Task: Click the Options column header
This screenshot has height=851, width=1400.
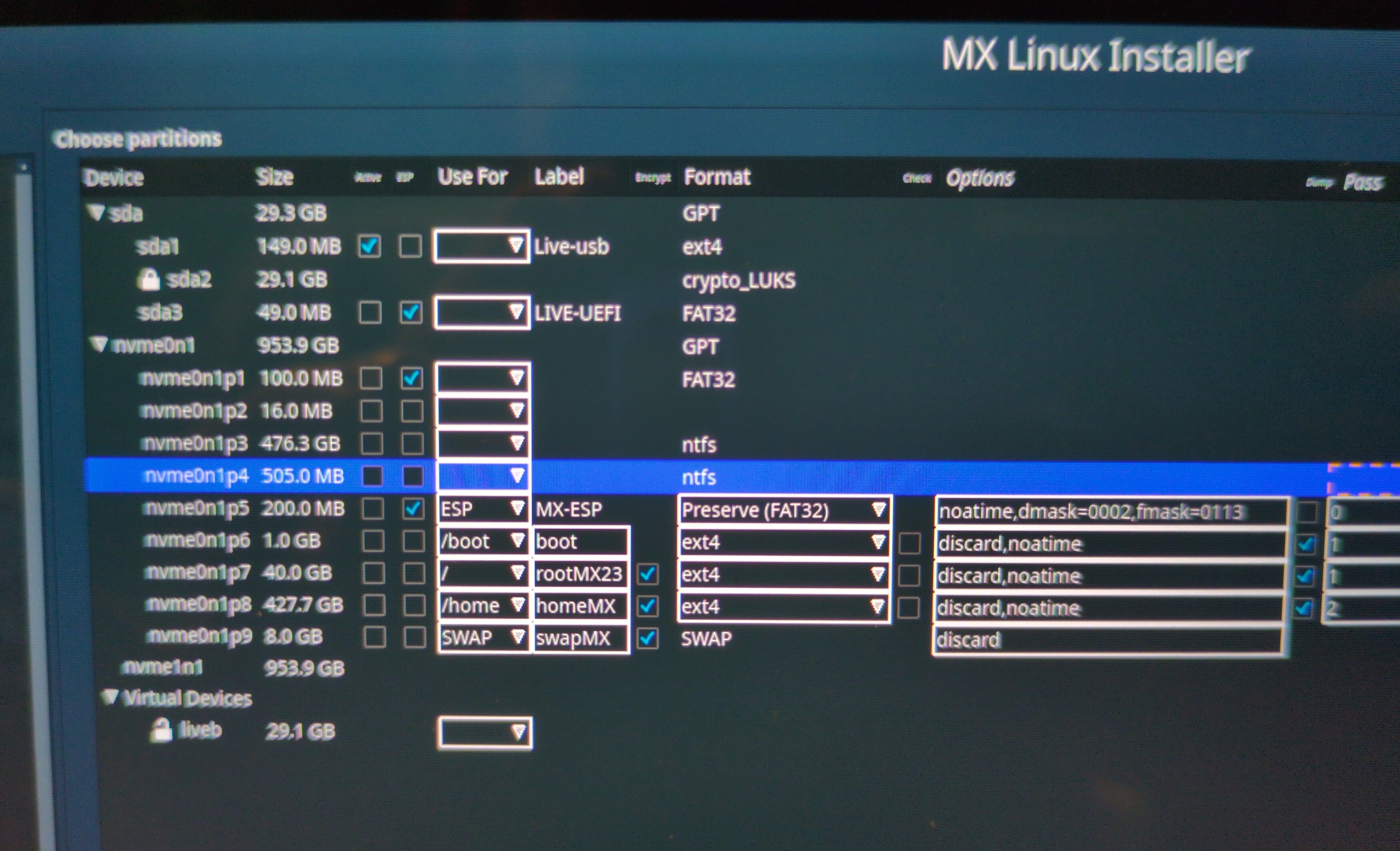Action: [x=980, y=179]
